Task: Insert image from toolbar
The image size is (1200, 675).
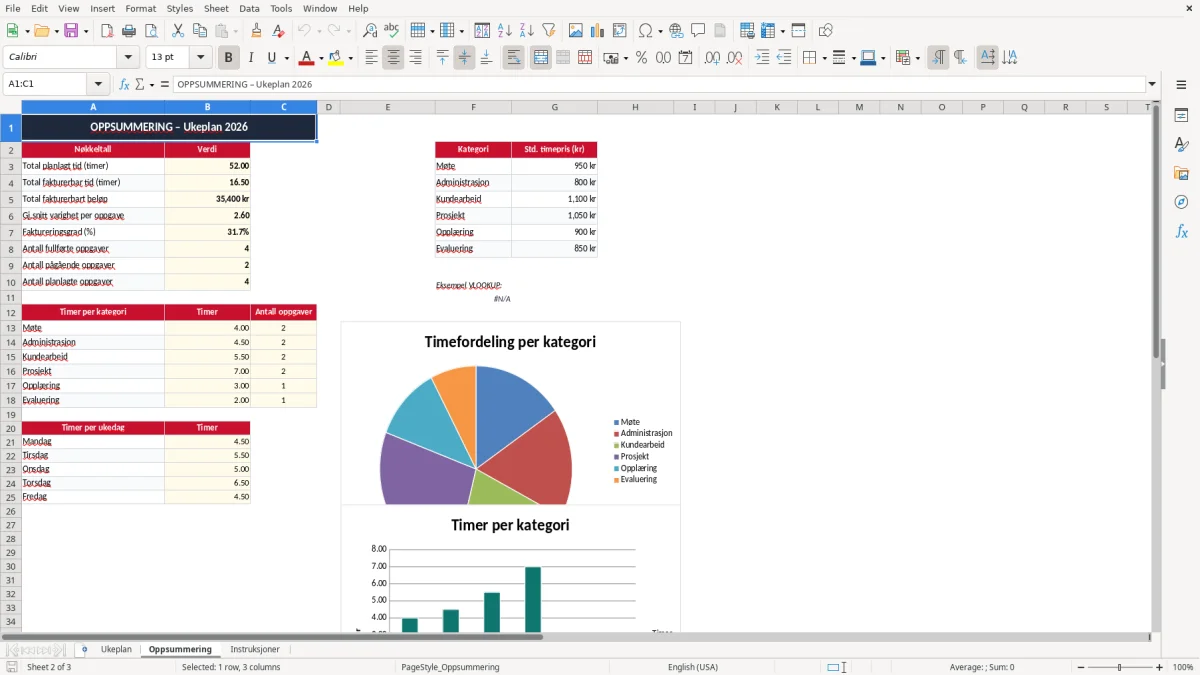Action: click(576, 31)
